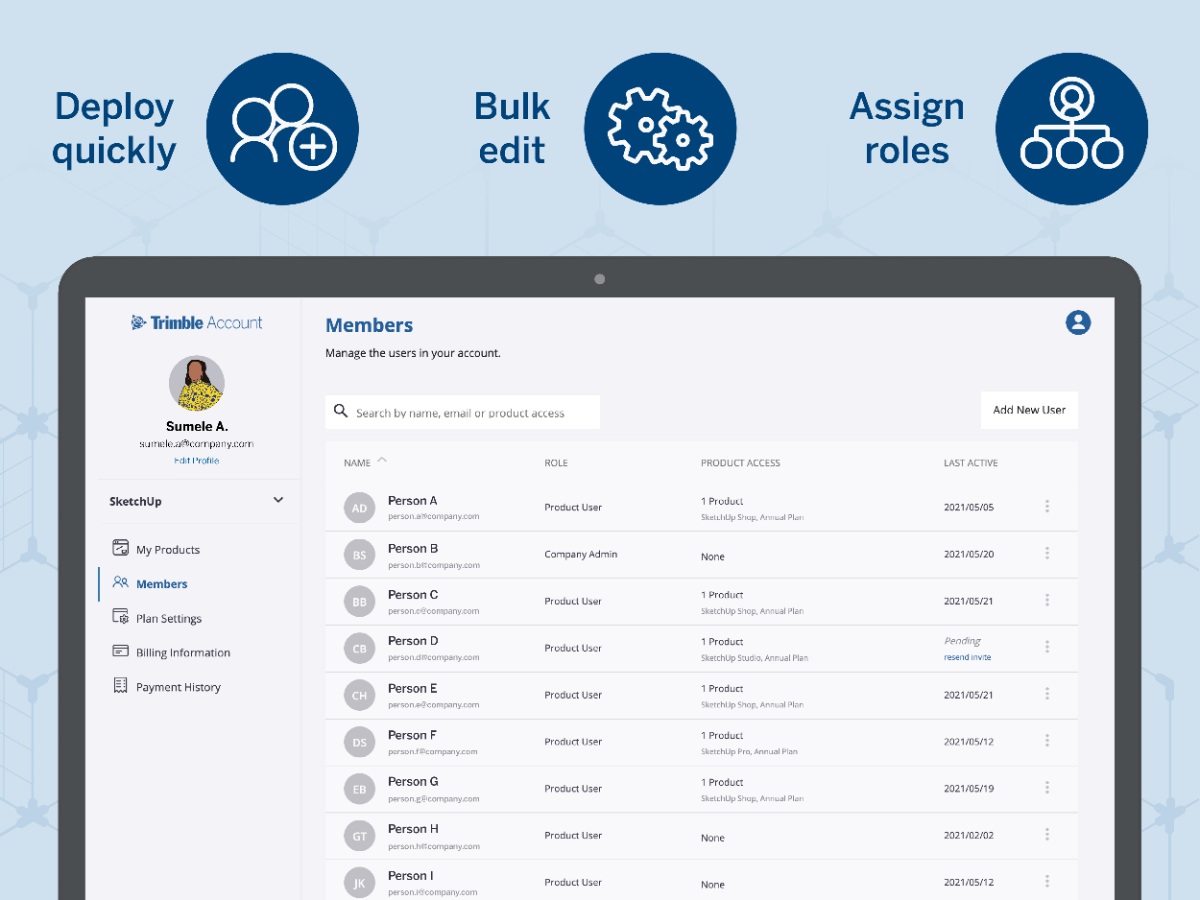This screenshot has width=1200, height=900.
Task: Select the name Person E
Action: (x=413, y=688)
